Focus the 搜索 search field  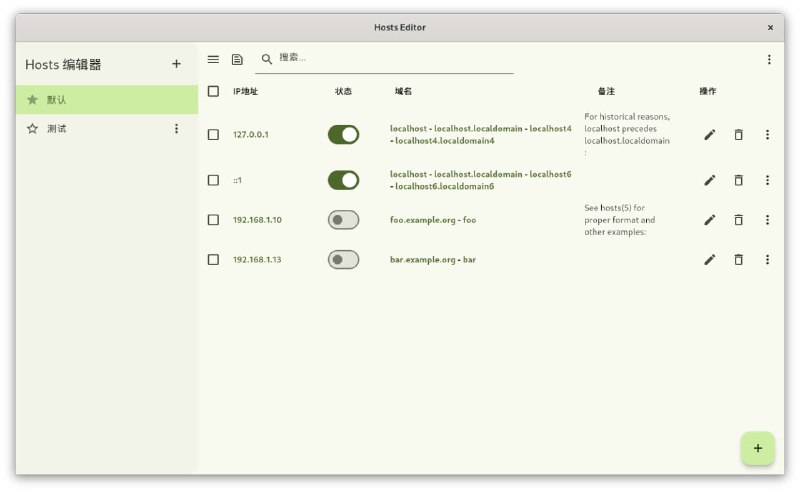pyautogui.click(x=390, y=59)
